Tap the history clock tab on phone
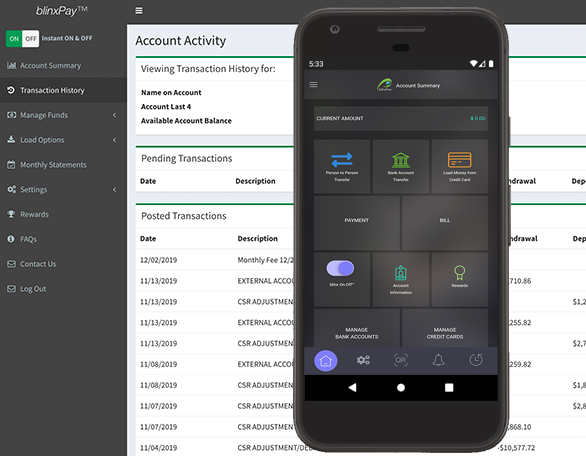This screenshot has width=586, height=456. point(476,360)
